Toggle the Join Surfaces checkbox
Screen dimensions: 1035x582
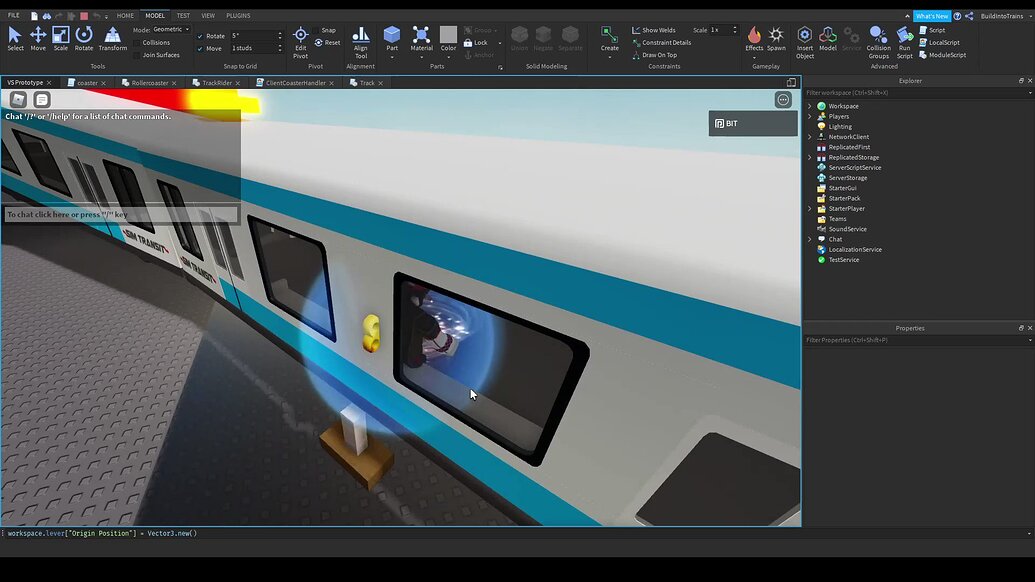click(x=137, y=55)
